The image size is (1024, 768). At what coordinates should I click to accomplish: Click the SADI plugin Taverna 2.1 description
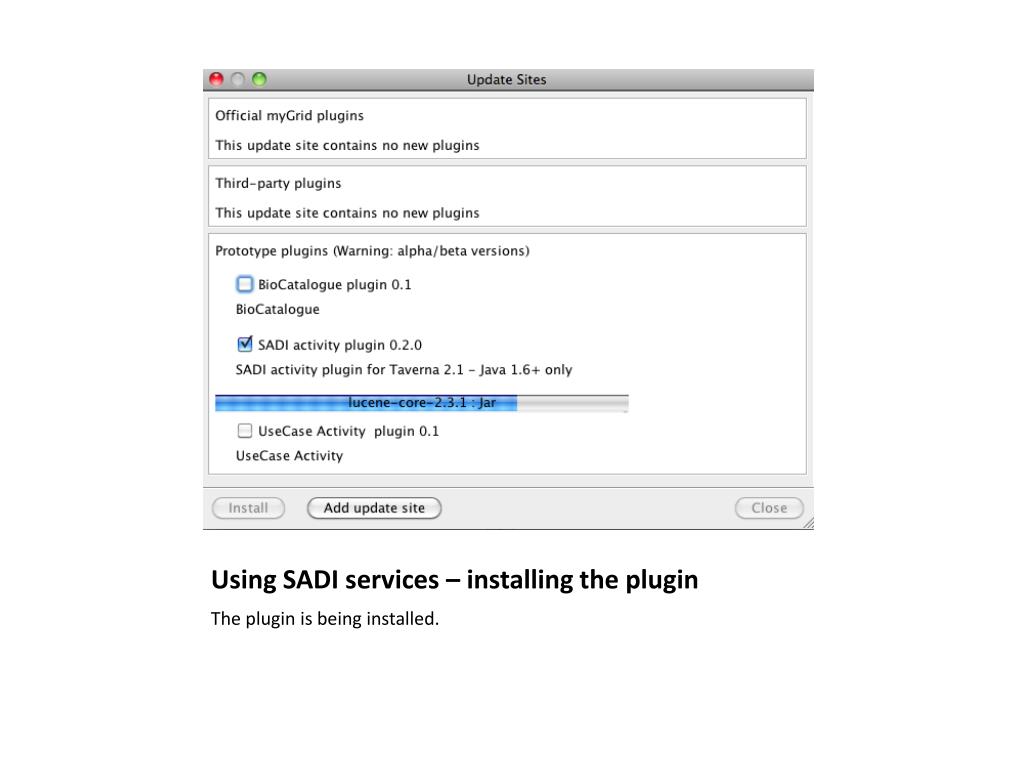point(404,370)
